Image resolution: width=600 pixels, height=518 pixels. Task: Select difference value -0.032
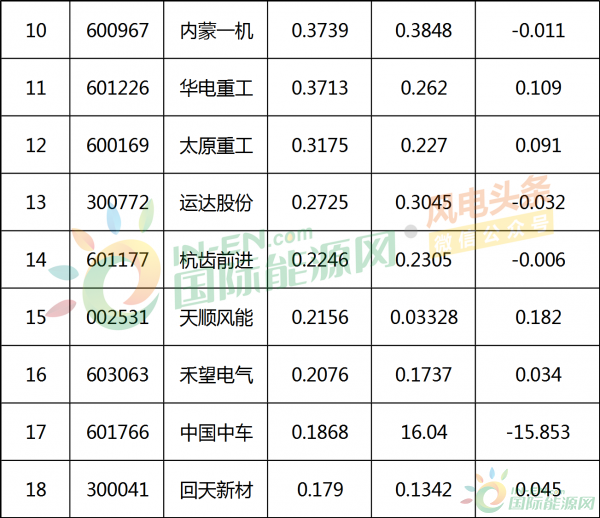538,202
